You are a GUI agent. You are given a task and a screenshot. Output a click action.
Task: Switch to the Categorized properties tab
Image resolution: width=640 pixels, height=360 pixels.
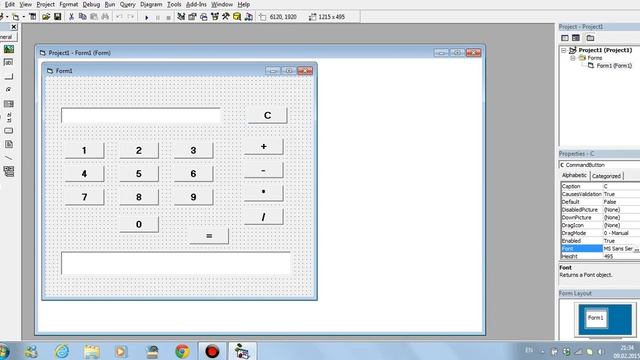pyautogui.click(x=606, y=176)
